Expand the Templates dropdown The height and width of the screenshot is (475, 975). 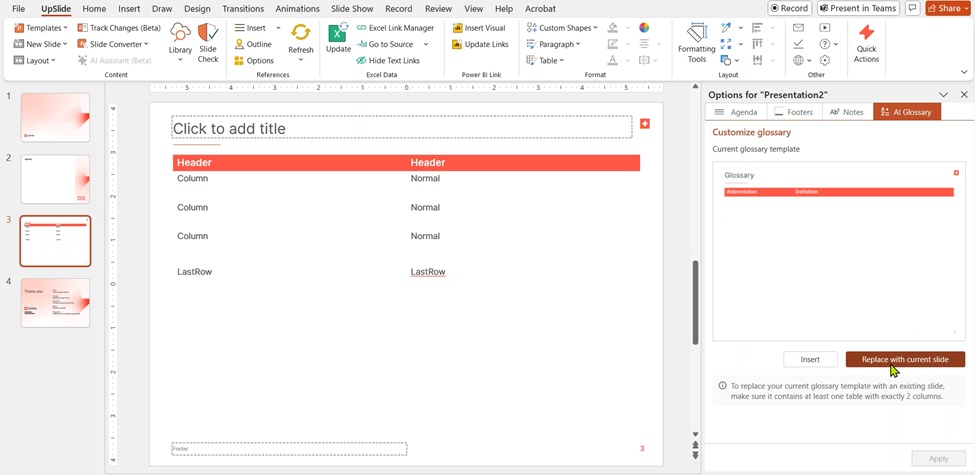(x=41, y=28)
